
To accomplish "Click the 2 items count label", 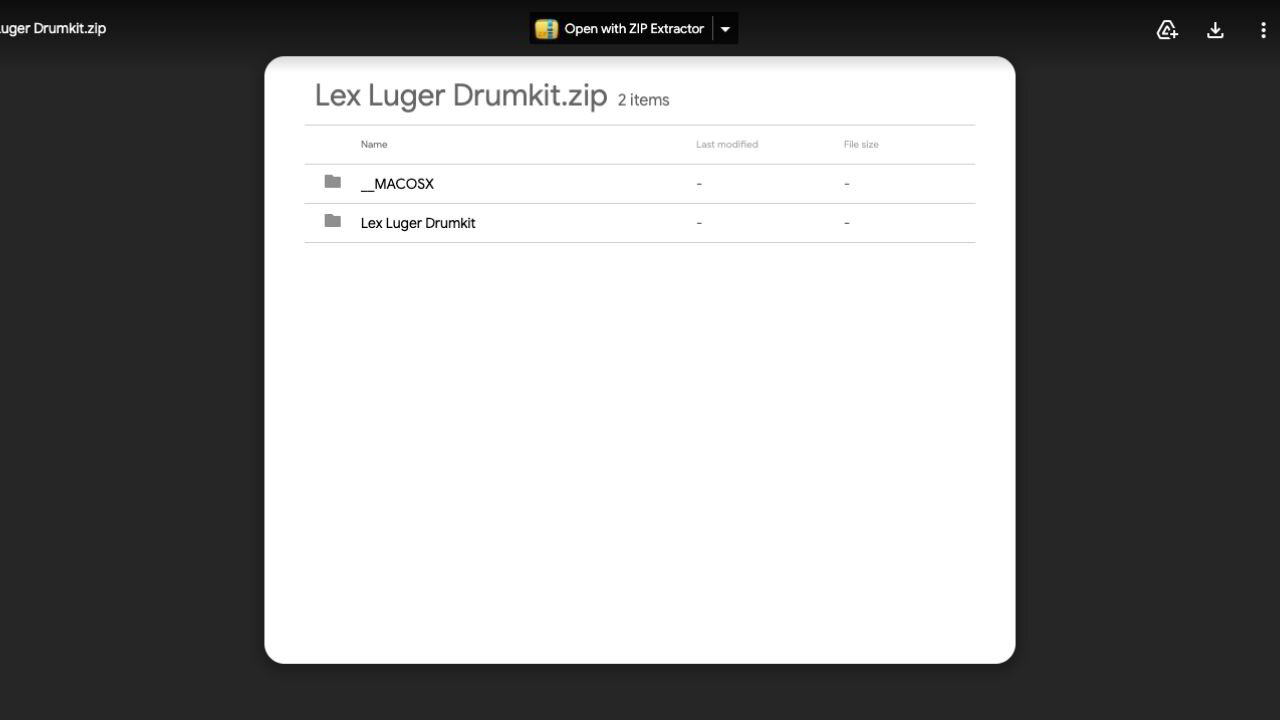I will point(643,100).
